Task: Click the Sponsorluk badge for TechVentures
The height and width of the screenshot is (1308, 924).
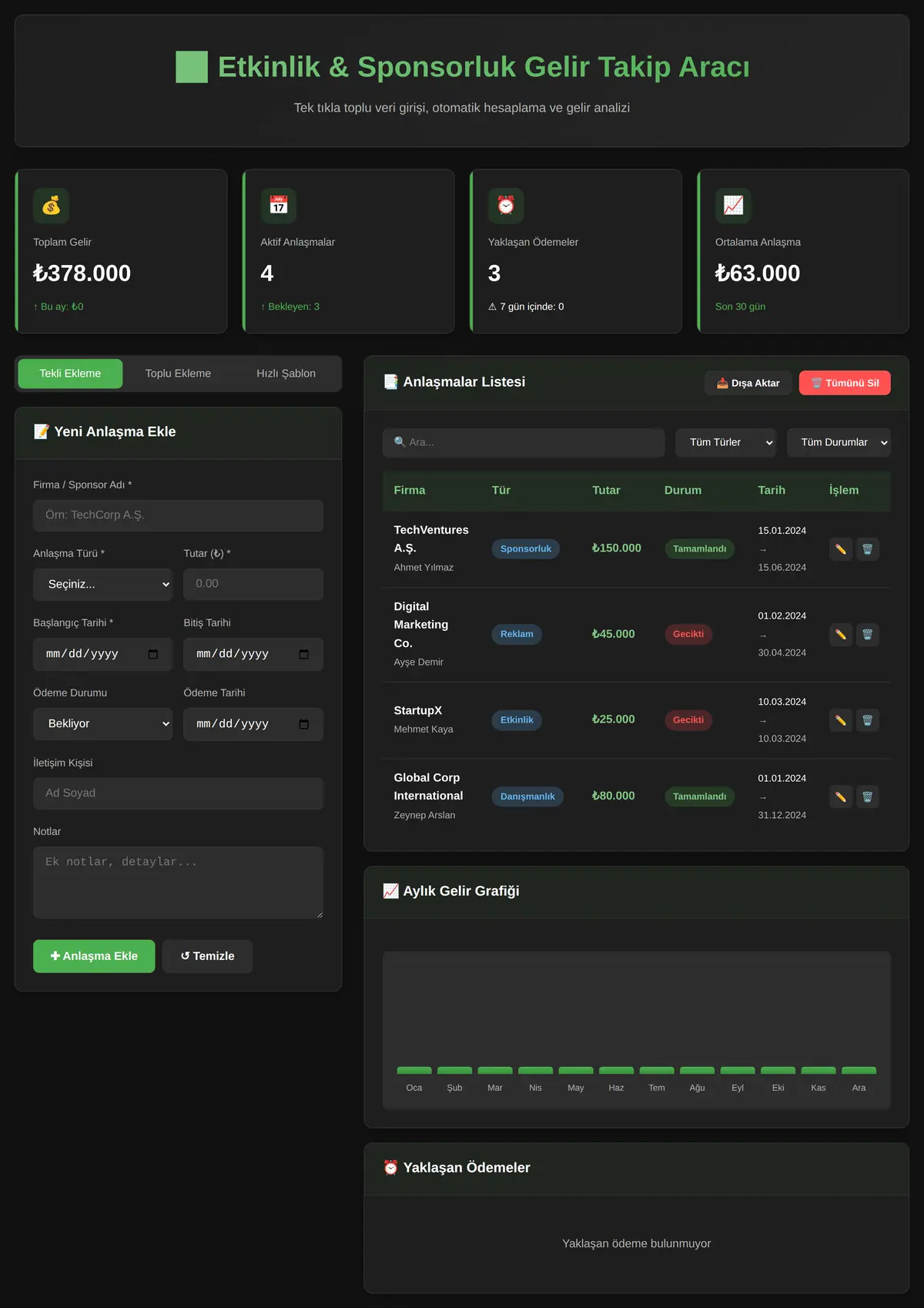Action: tap(526, 548)
